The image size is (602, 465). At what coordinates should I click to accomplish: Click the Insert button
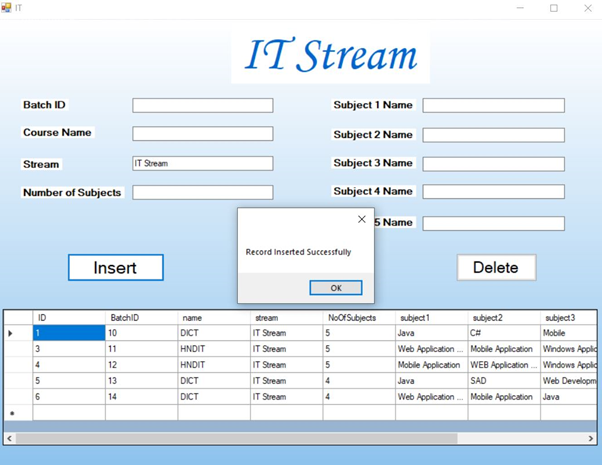coord(116,267)
